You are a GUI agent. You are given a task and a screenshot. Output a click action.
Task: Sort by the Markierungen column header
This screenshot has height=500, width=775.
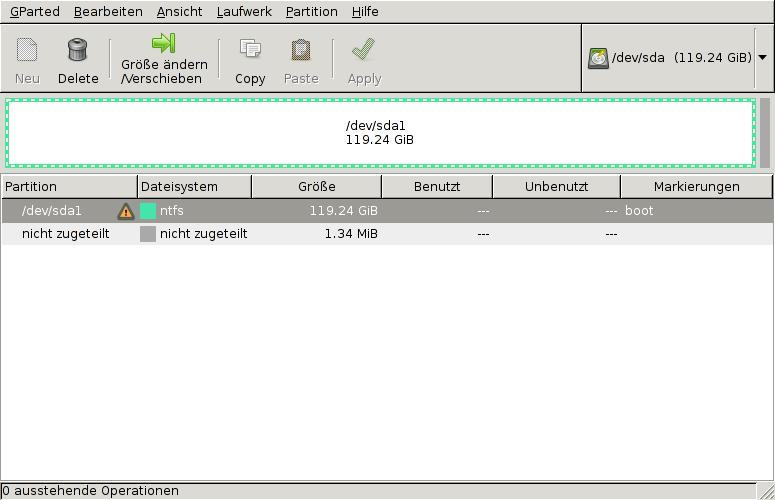click(x=696, y=187)
